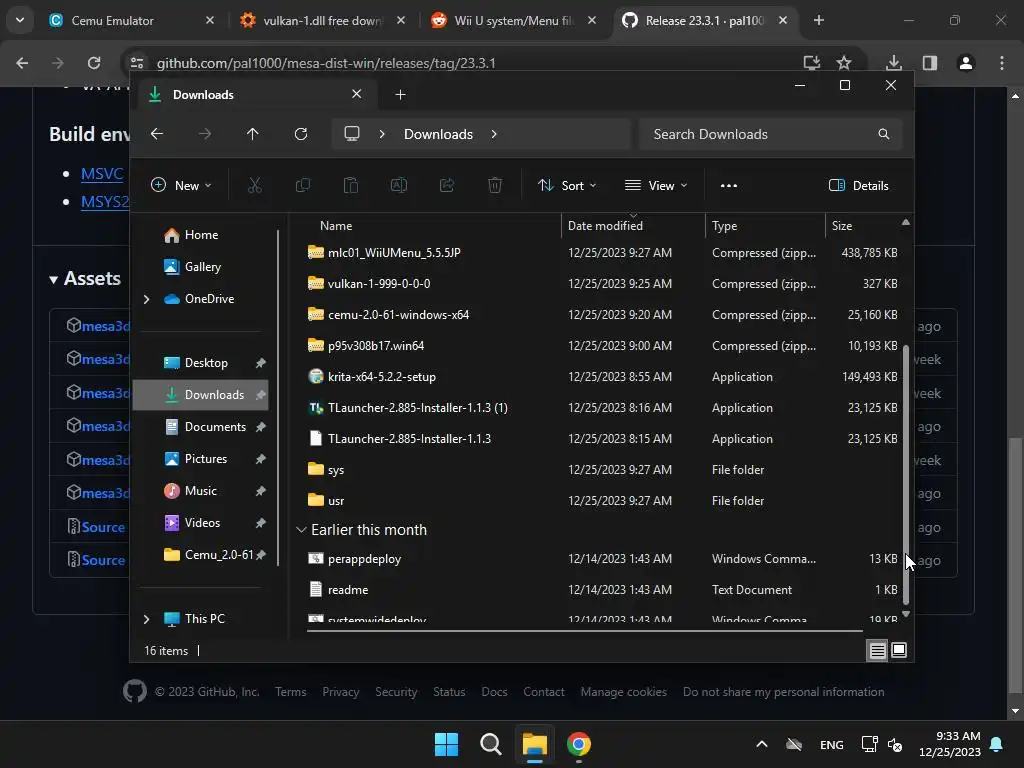Click the Privacy footer link on GitHub
Image resolution: width=1024 pixels, height=768 pixels.
tap(340, 692)
